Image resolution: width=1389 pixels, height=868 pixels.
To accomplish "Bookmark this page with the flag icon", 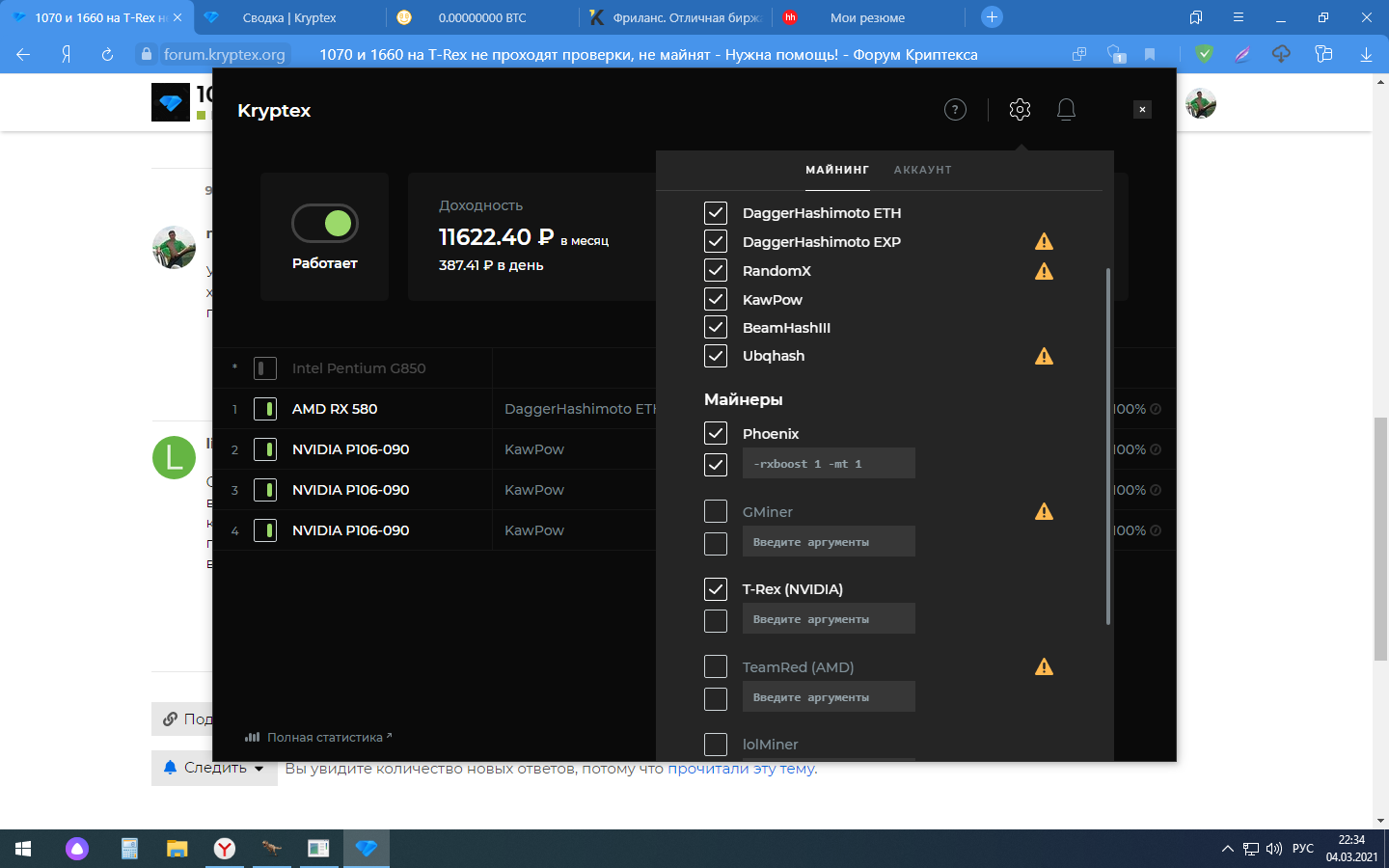I will click(x=1150, y=55).
